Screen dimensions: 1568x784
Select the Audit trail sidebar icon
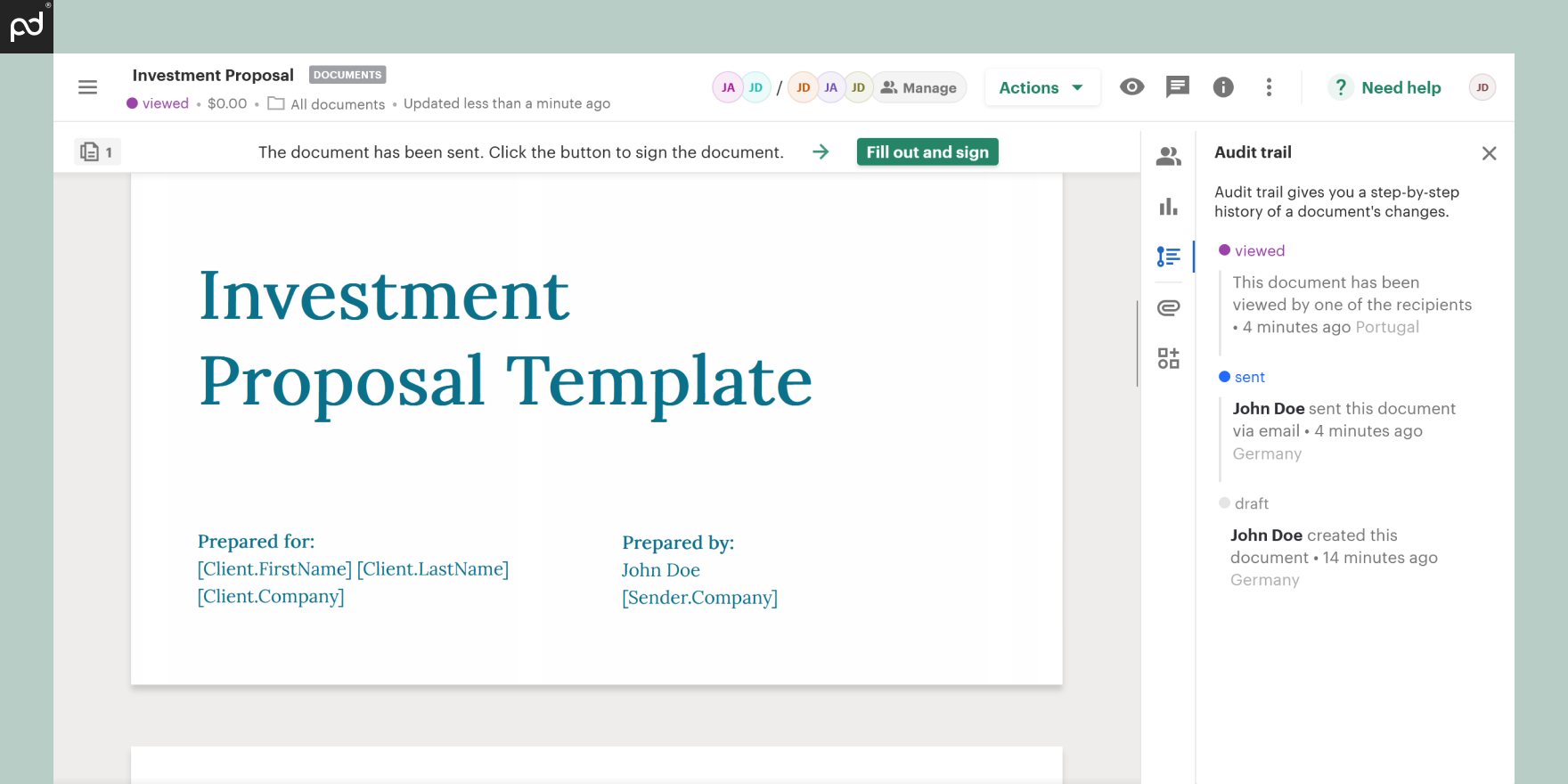[x=1168, y=257]
